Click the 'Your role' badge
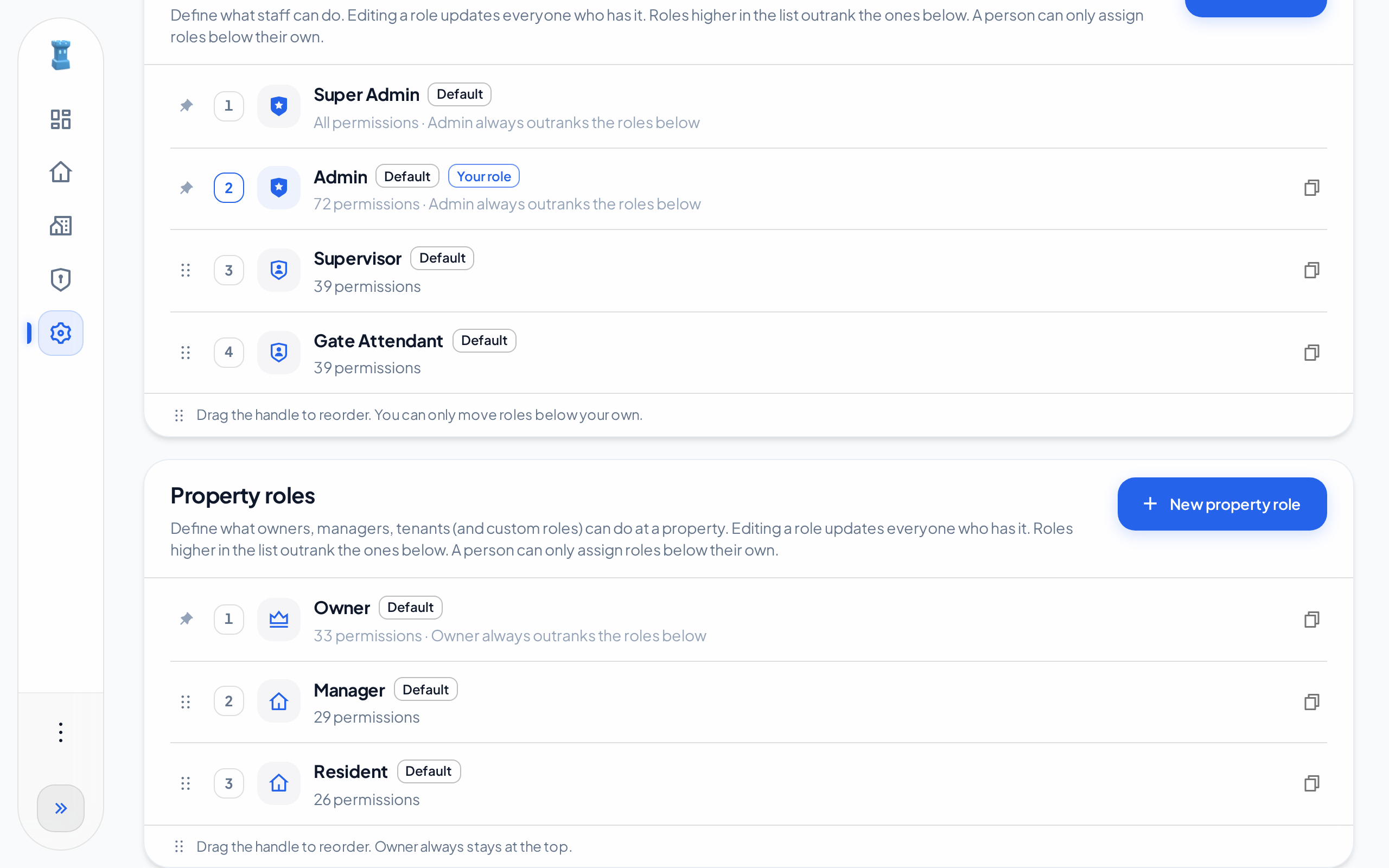The height and width of the screenshot is (868, 1389). 483,176
